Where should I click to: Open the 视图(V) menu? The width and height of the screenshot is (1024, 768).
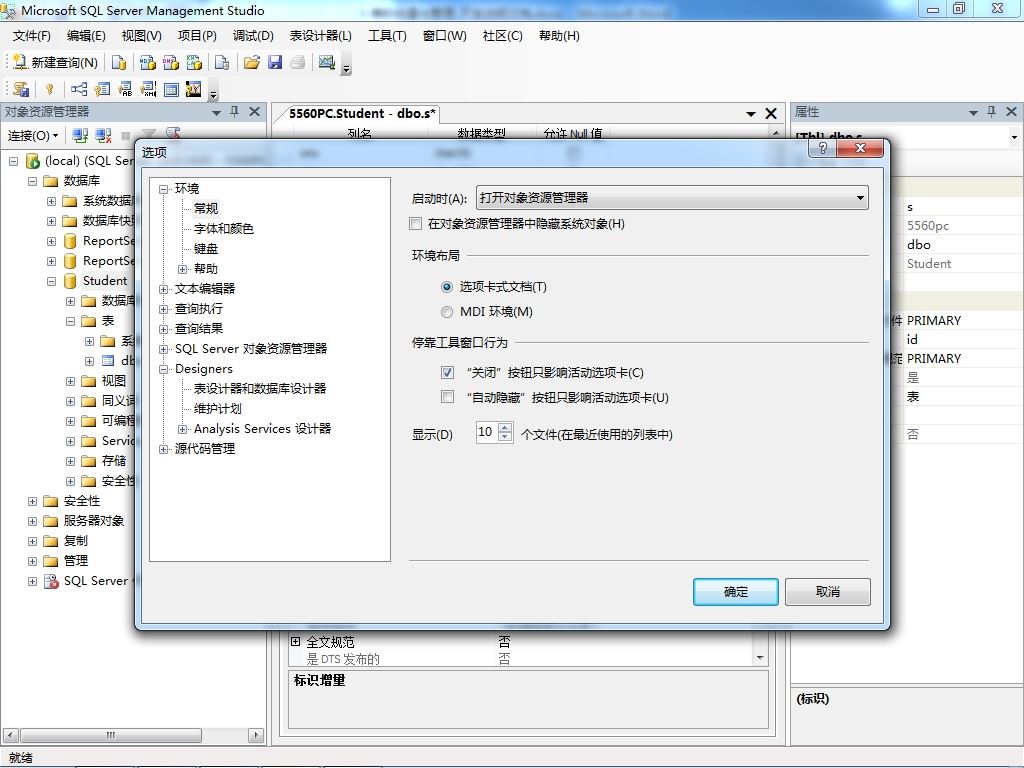142,36
